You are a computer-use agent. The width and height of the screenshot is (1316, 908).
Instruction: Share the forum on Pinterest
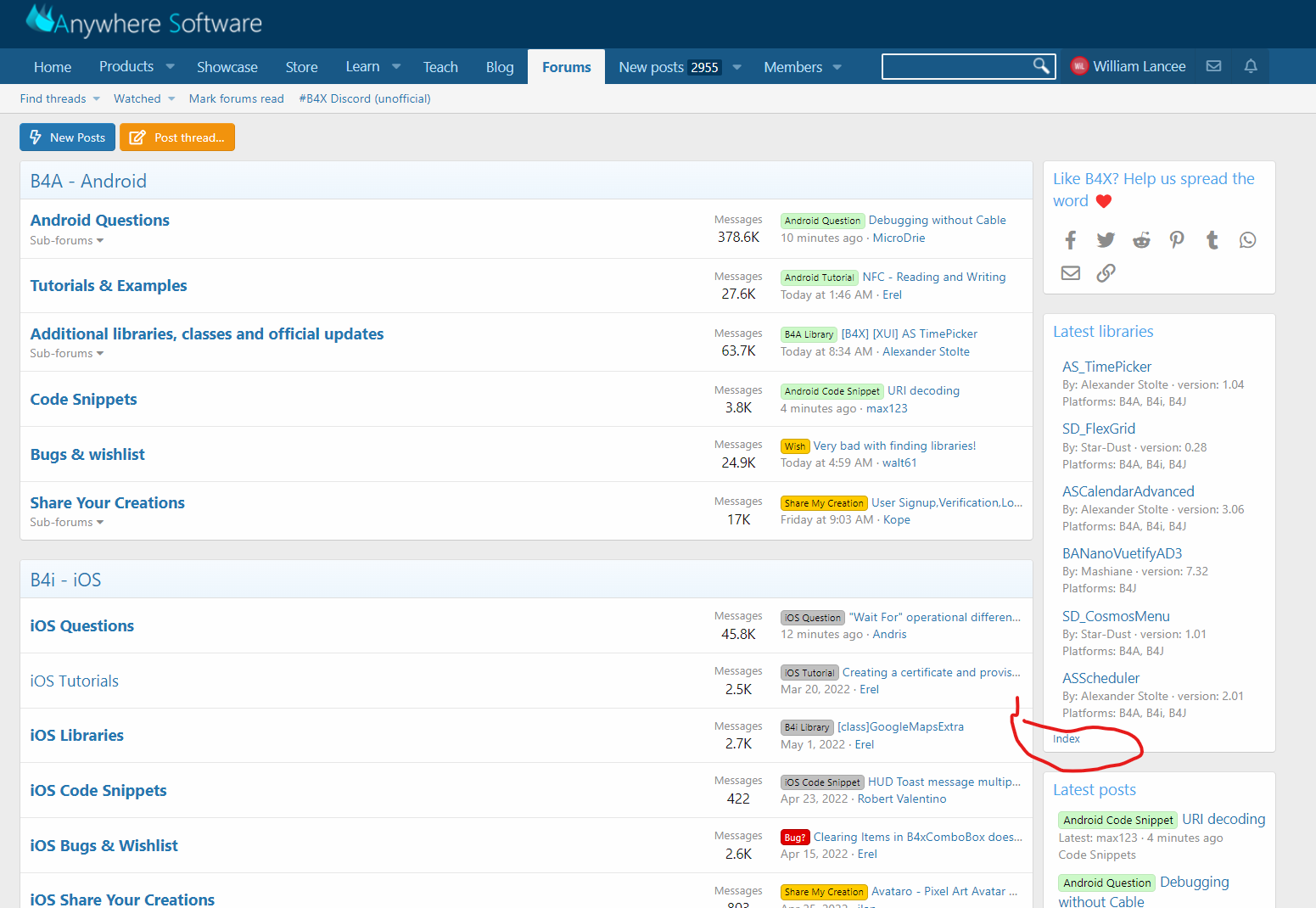point(1177,240)
